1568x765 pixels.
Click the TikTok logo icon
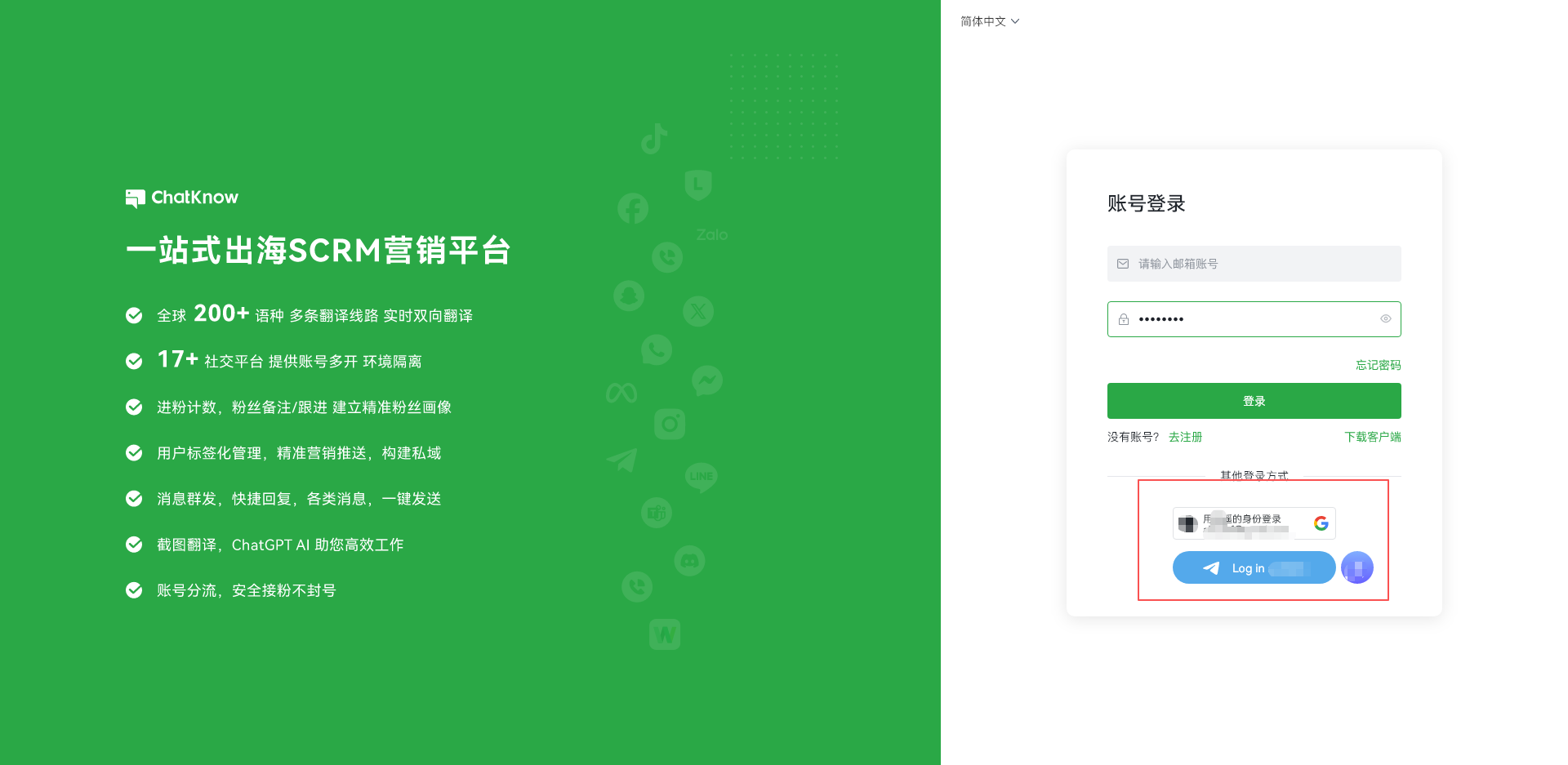pos(654,140)
